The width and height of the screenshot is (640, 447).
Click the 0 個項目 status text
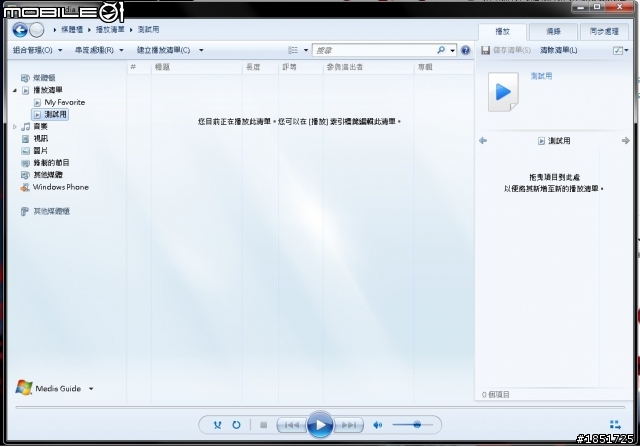pos(496,395)
